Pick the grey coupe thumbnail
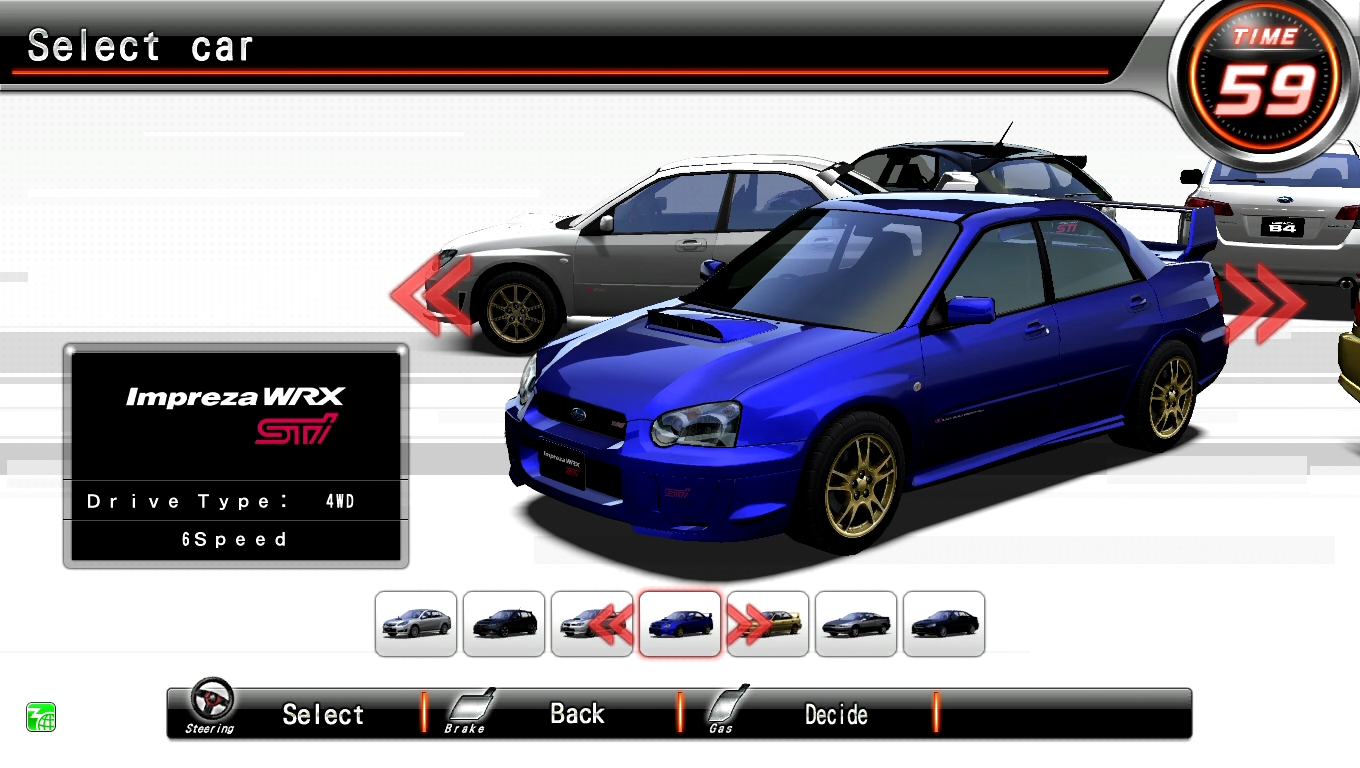Viewport: 1360px width, 768px height. (856, 624)
